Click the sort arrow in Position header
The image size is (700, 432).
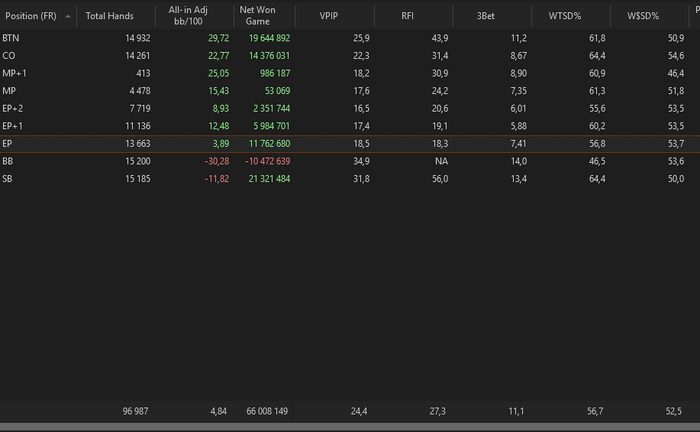(68, 17)
